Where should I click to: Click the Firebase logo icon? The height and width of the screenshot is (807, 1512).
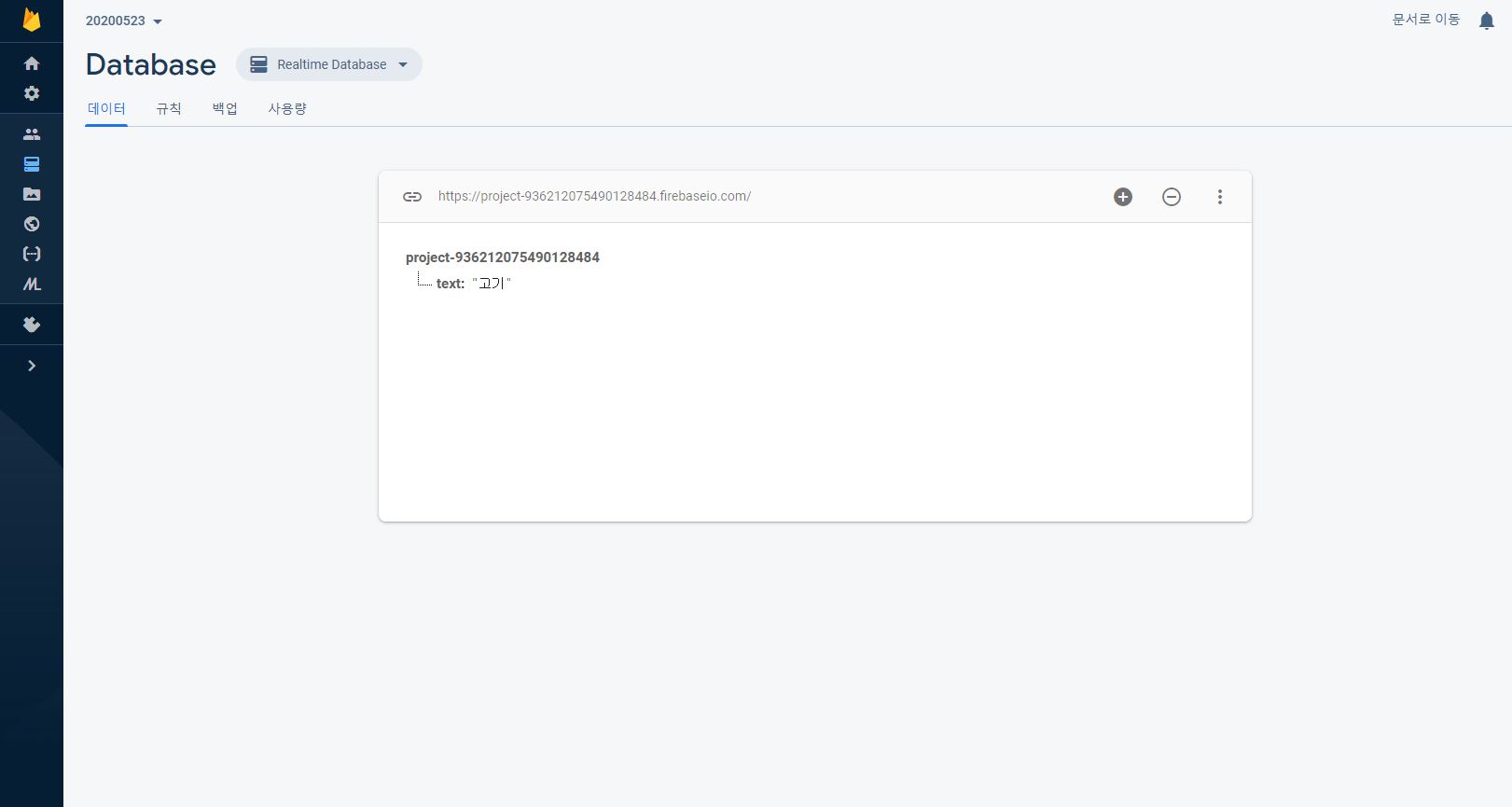pos(32,21)
